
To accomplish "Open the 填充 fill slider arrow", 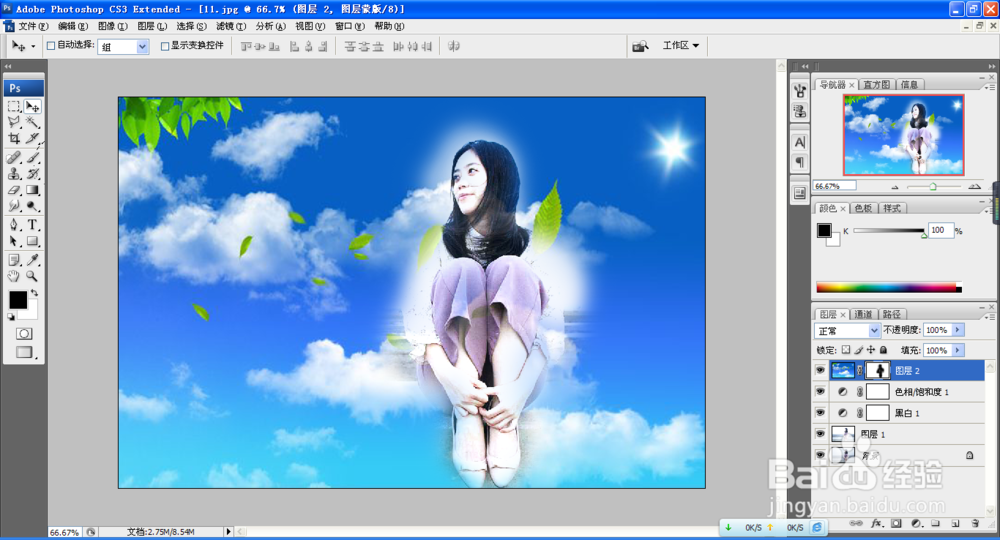I will (x=958, y=350).
